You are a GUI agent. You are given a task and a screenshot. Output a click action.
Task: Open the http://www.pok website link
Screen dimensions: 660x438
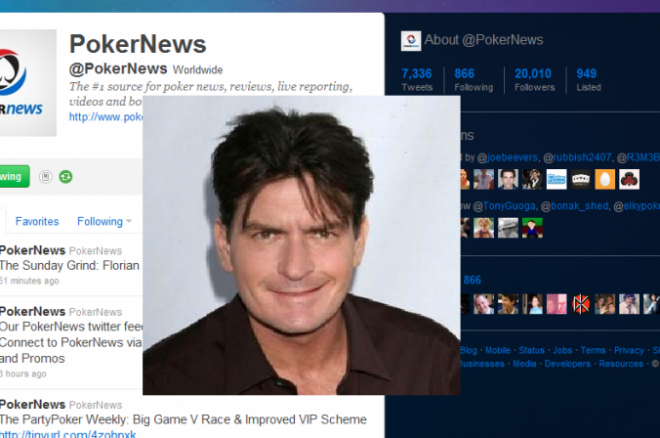point(106,117)
